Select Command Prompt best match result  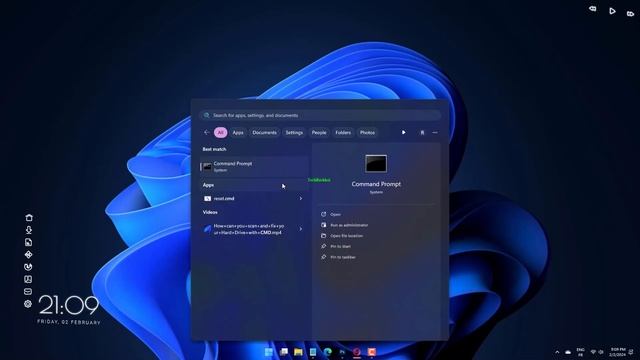254,166
